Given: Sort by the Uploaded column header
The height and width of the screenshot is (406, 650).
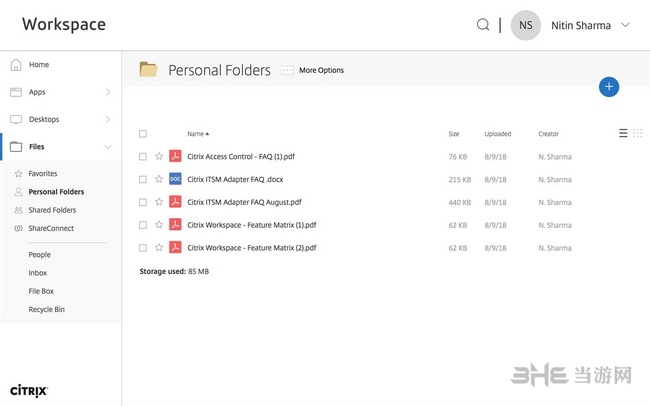Looking at the screenshot, I should tap(498, 134).
